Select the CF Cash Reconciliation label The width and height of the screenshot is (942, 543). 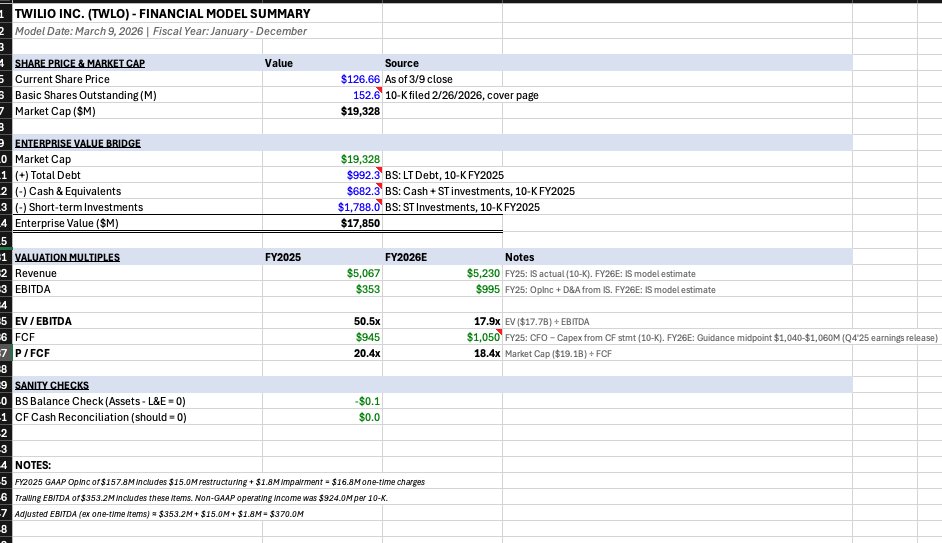101,417
